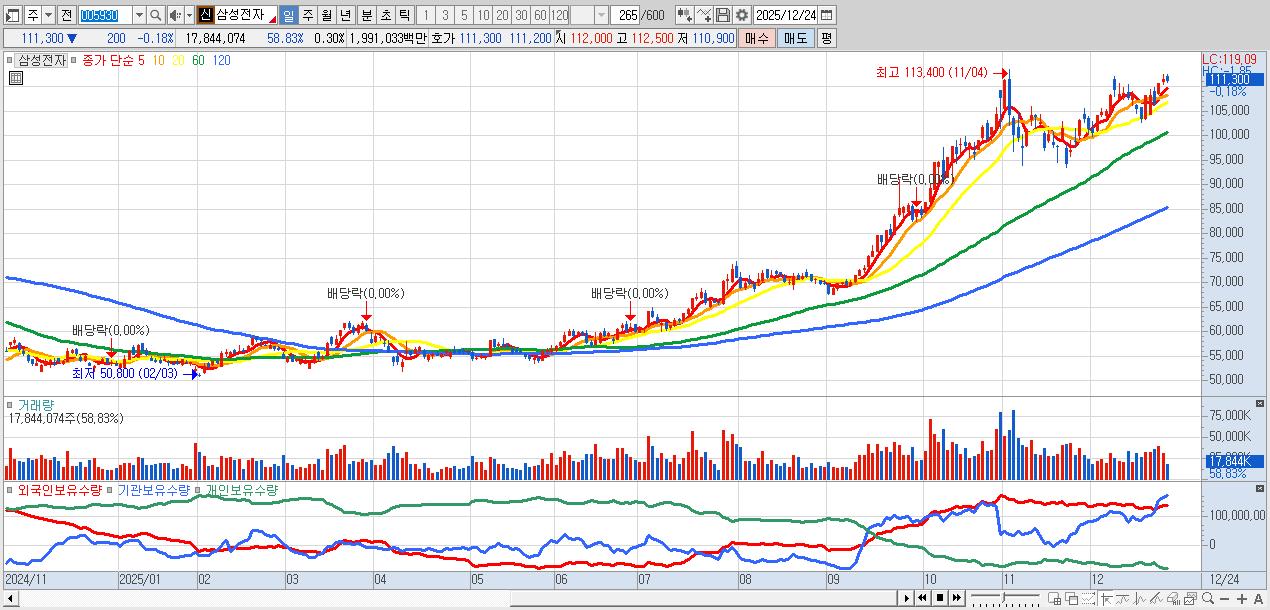Click the stock code input field 005930
Image resolution: width=1270 pixels, height=610 pixels.
[104, 15]
